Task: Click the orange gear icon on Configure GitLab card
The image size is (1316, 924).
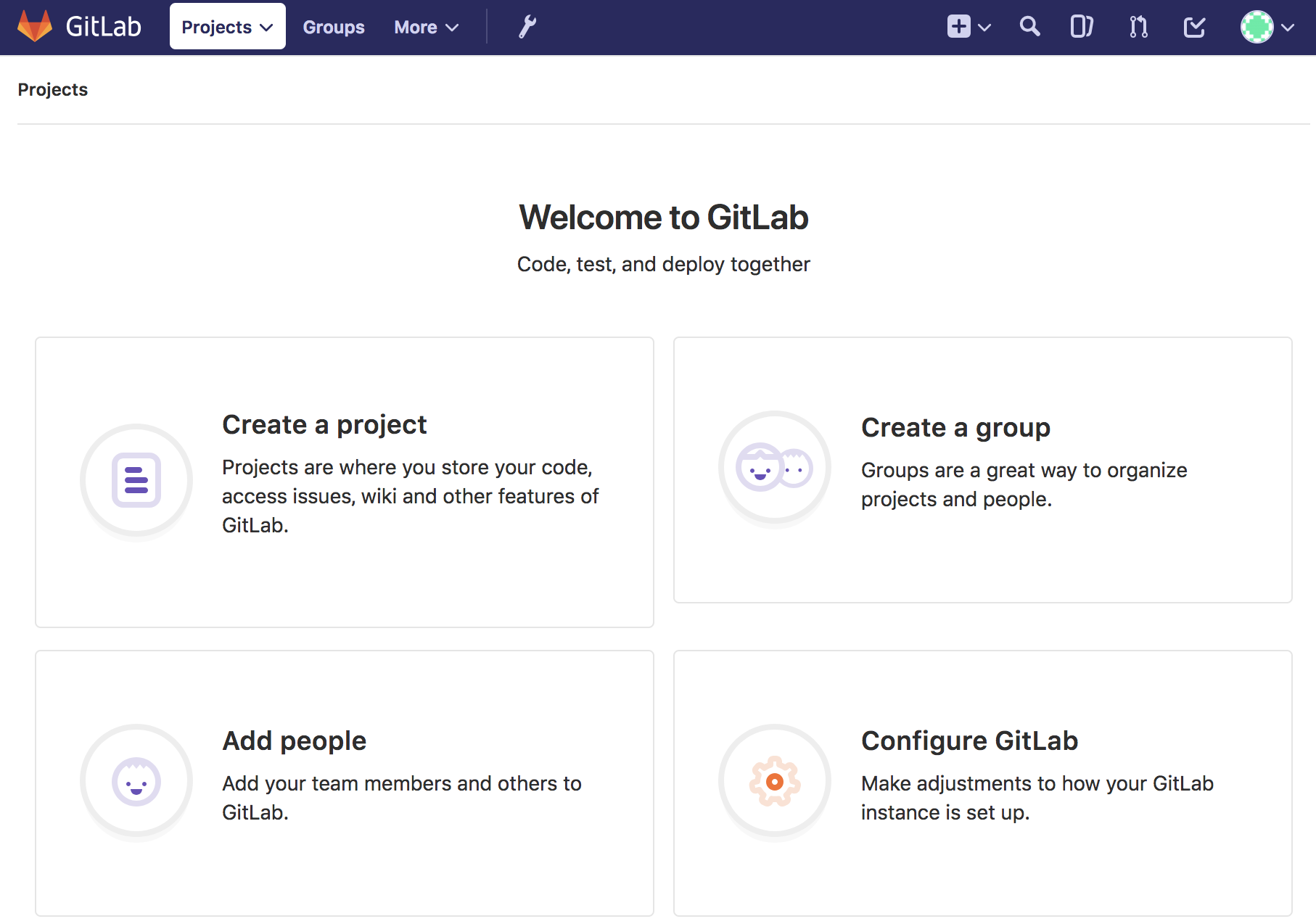Action: point(774,781)
